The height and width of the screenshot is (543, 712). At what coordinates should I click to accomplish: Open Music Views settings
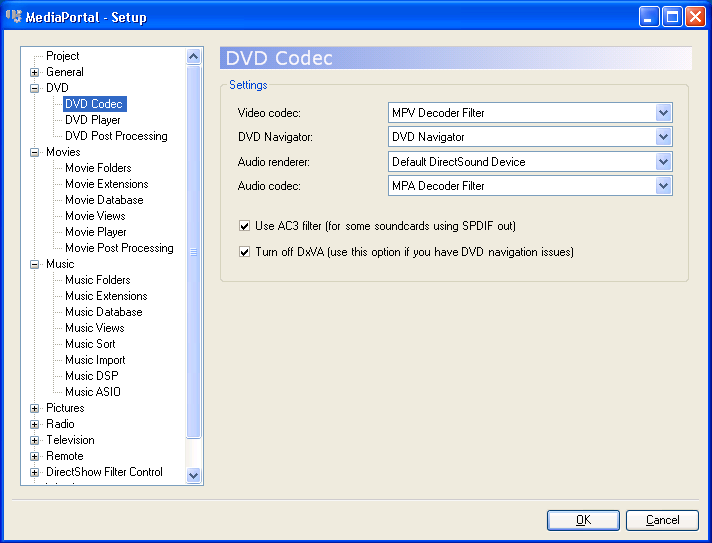(94, 328)
